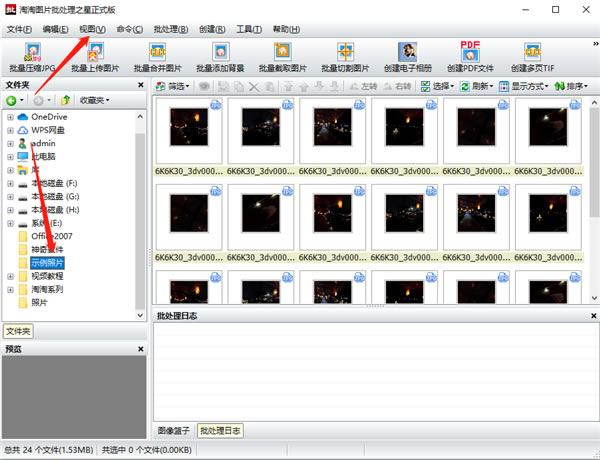Click the save disk icon in file toolbar
600x460 pixels.
coord(223,87)
